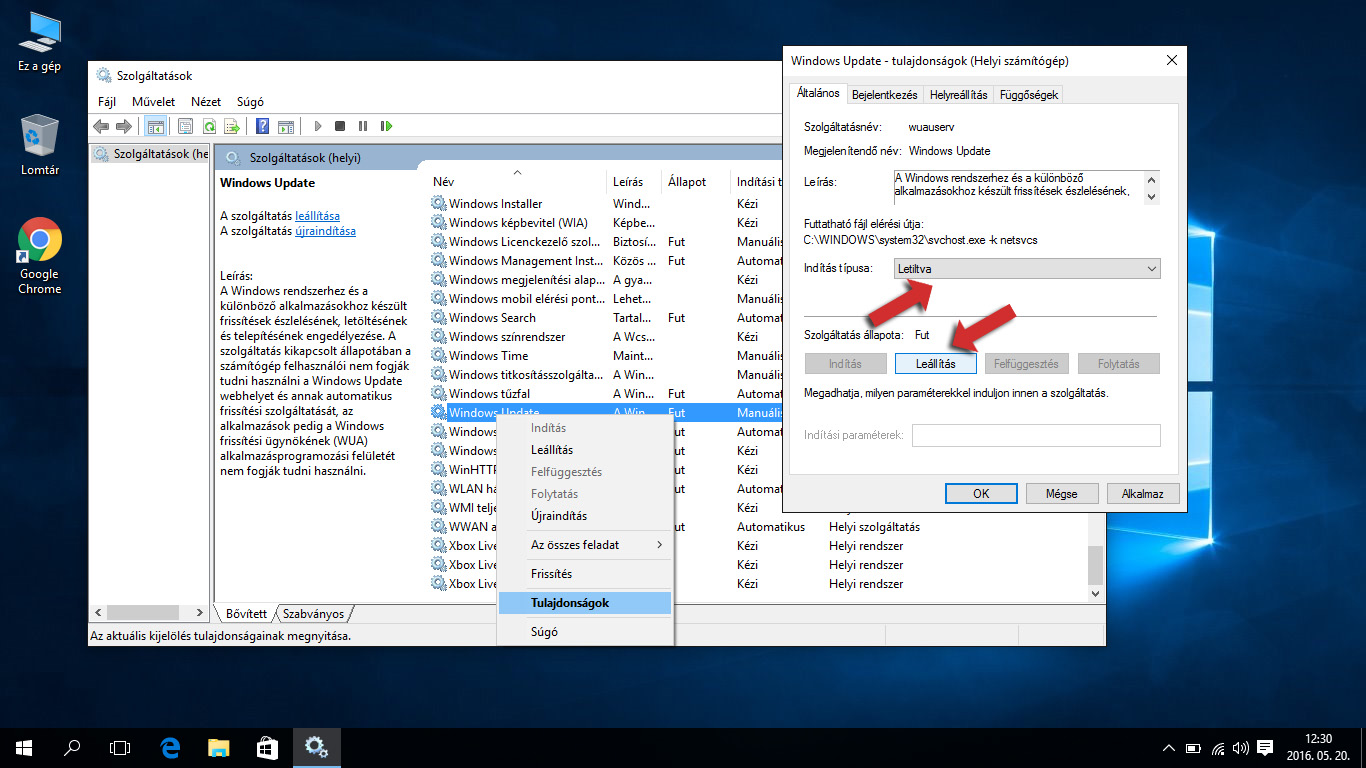The image size is (1366, 768).
Task: Confirm the dialog with the OK button
Action: point(981,494)
